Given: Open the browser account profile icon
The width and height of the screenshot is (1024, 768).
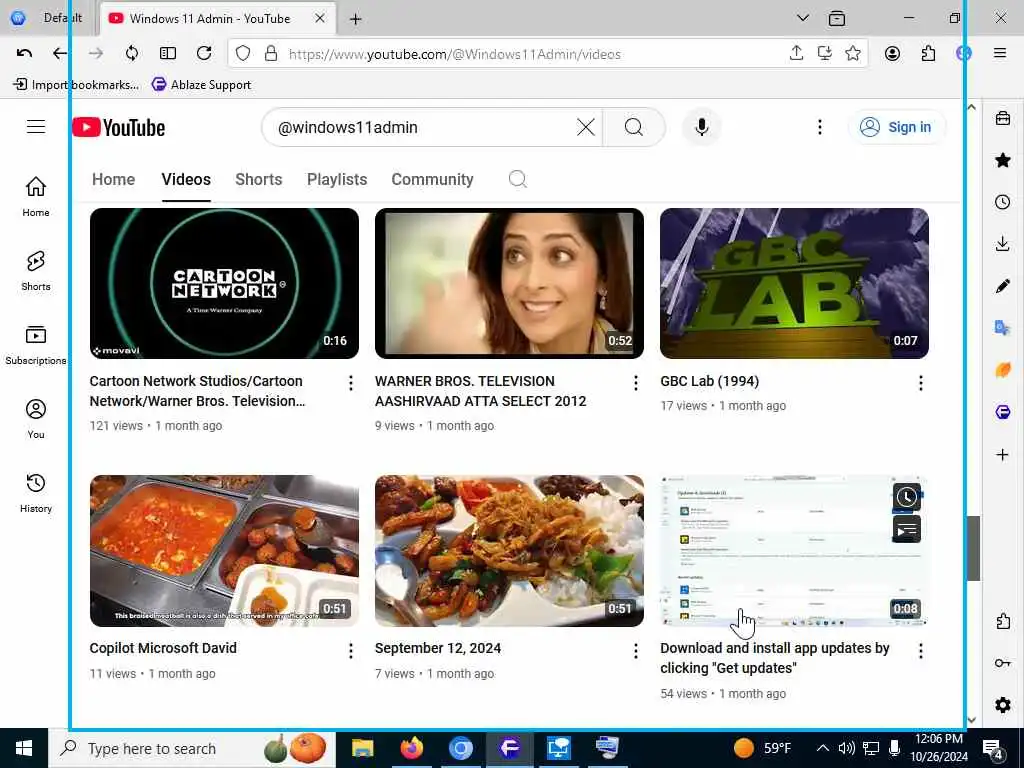Looking at the screenshot, I should (x=892, y=54).
